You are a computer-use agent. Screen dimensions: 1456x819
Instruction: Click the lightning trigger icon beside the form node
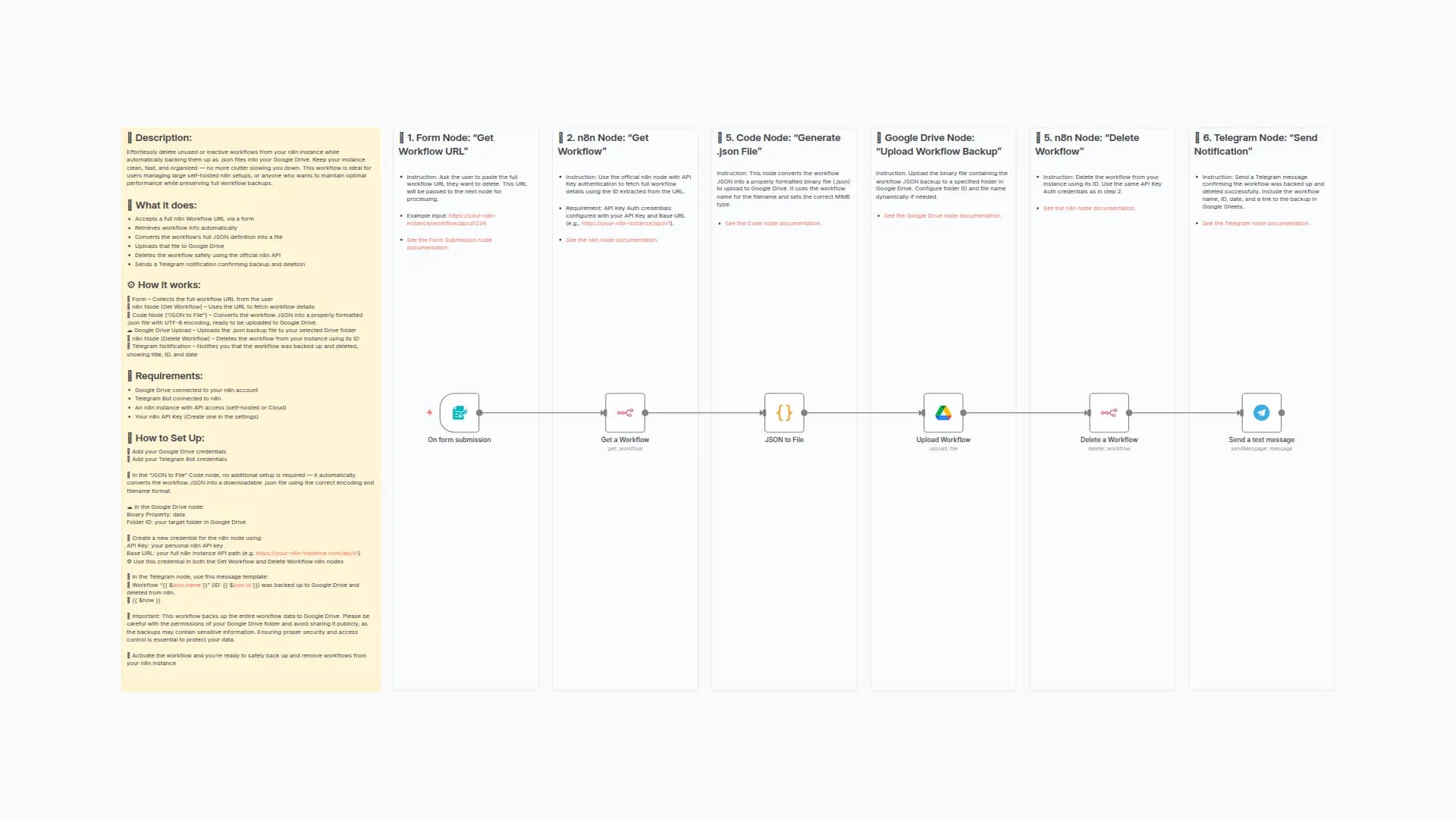click(429, 413)
